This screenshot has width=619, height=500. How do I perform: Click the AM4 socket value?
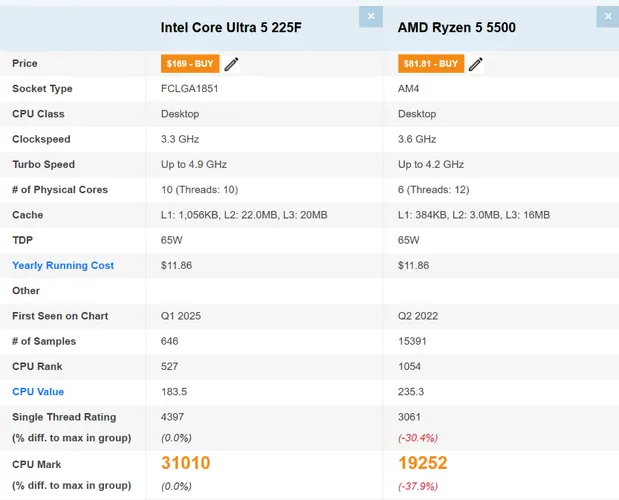[408, 88]
